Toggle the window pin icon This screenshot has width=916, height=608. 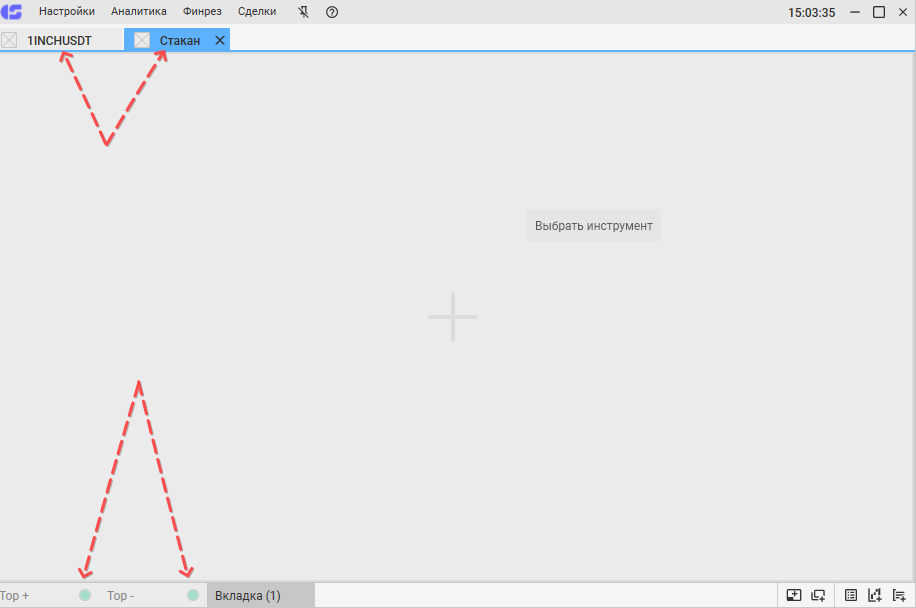click(x=303, y=12)
